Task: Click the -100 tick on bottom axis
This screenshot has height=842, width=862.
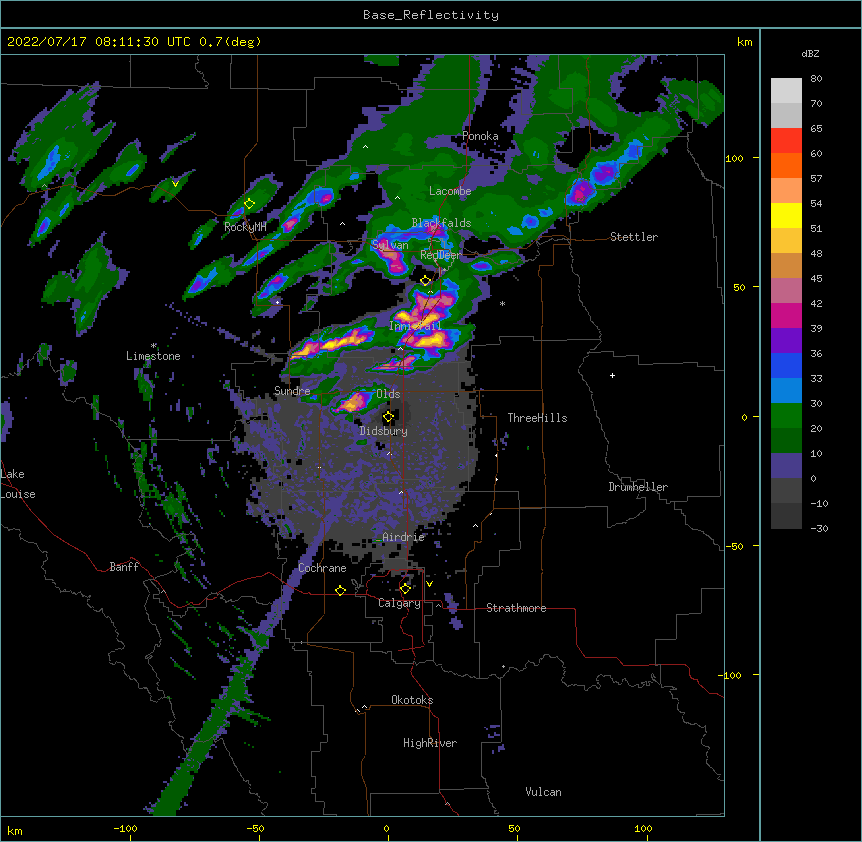Action: 125,828
